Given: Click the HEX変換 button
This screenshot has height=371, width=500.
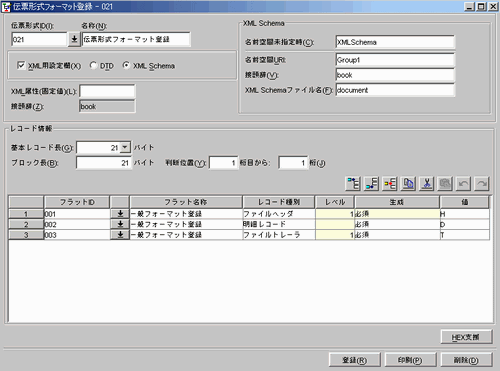Looking at the screenshot, I should (466, 337).
